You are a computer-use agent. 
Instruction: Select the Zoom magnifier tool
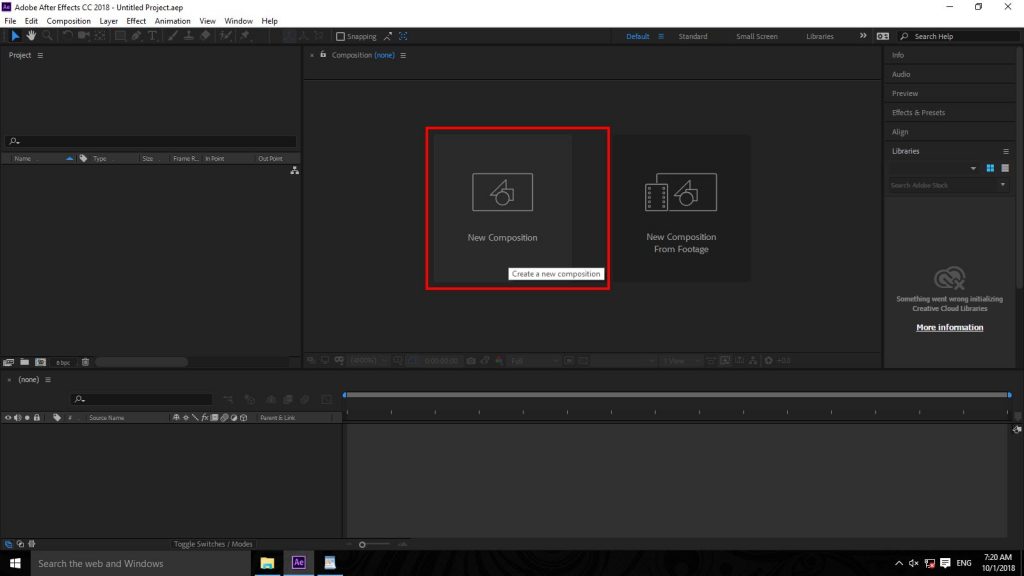pos(47,36)
